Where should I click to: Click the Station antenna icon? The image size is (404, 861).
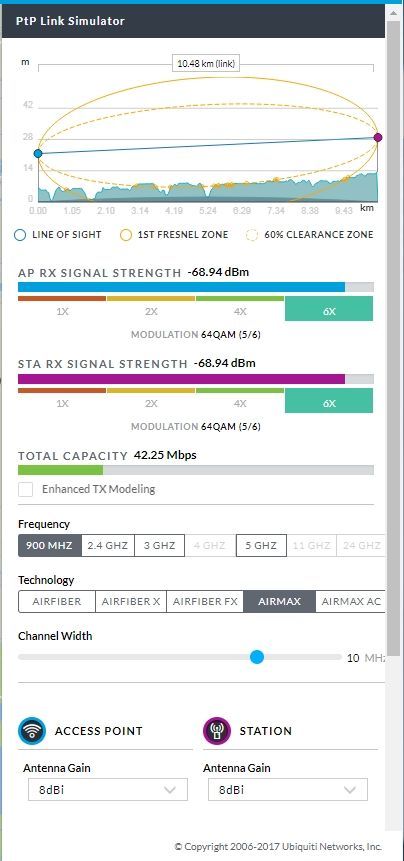point(217,731)
